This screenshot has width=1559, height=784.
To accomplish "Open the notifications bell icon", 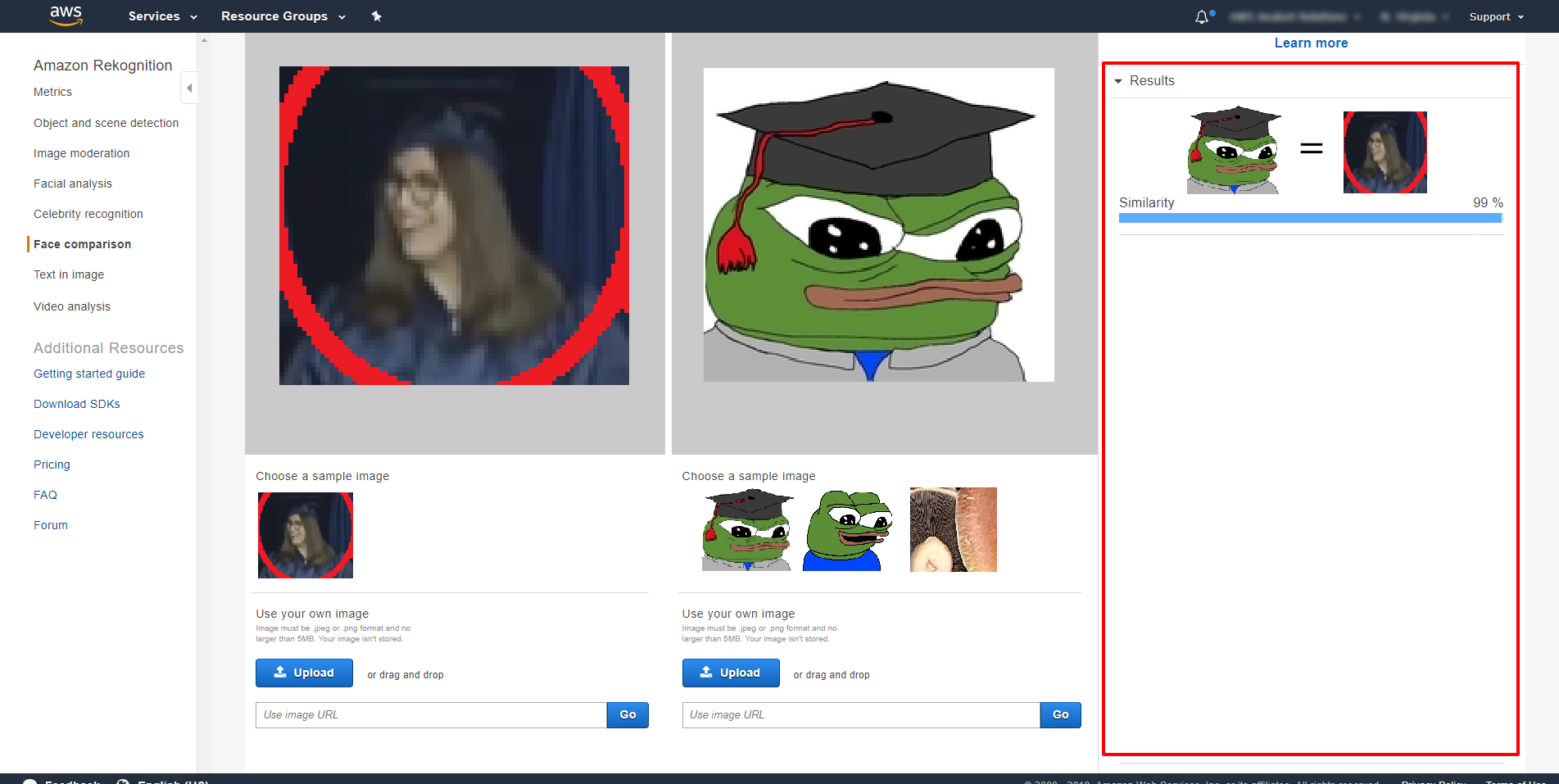I will coord(1202,16).
